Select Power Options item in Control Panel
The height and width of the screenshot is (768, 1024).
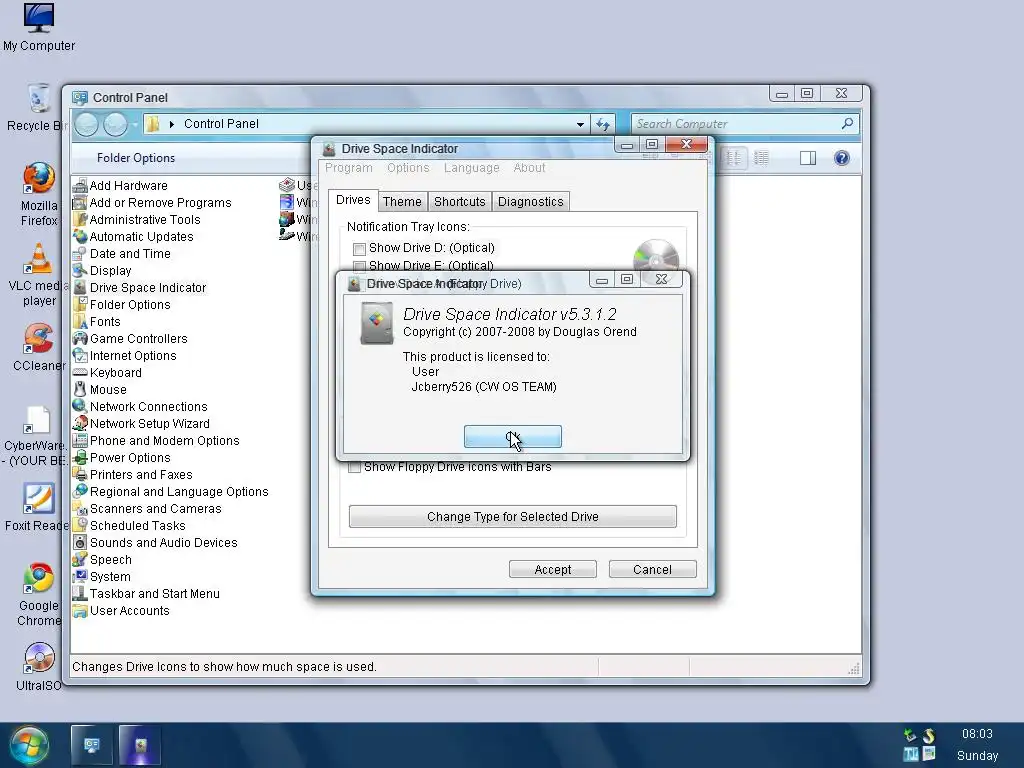[121, 457]
